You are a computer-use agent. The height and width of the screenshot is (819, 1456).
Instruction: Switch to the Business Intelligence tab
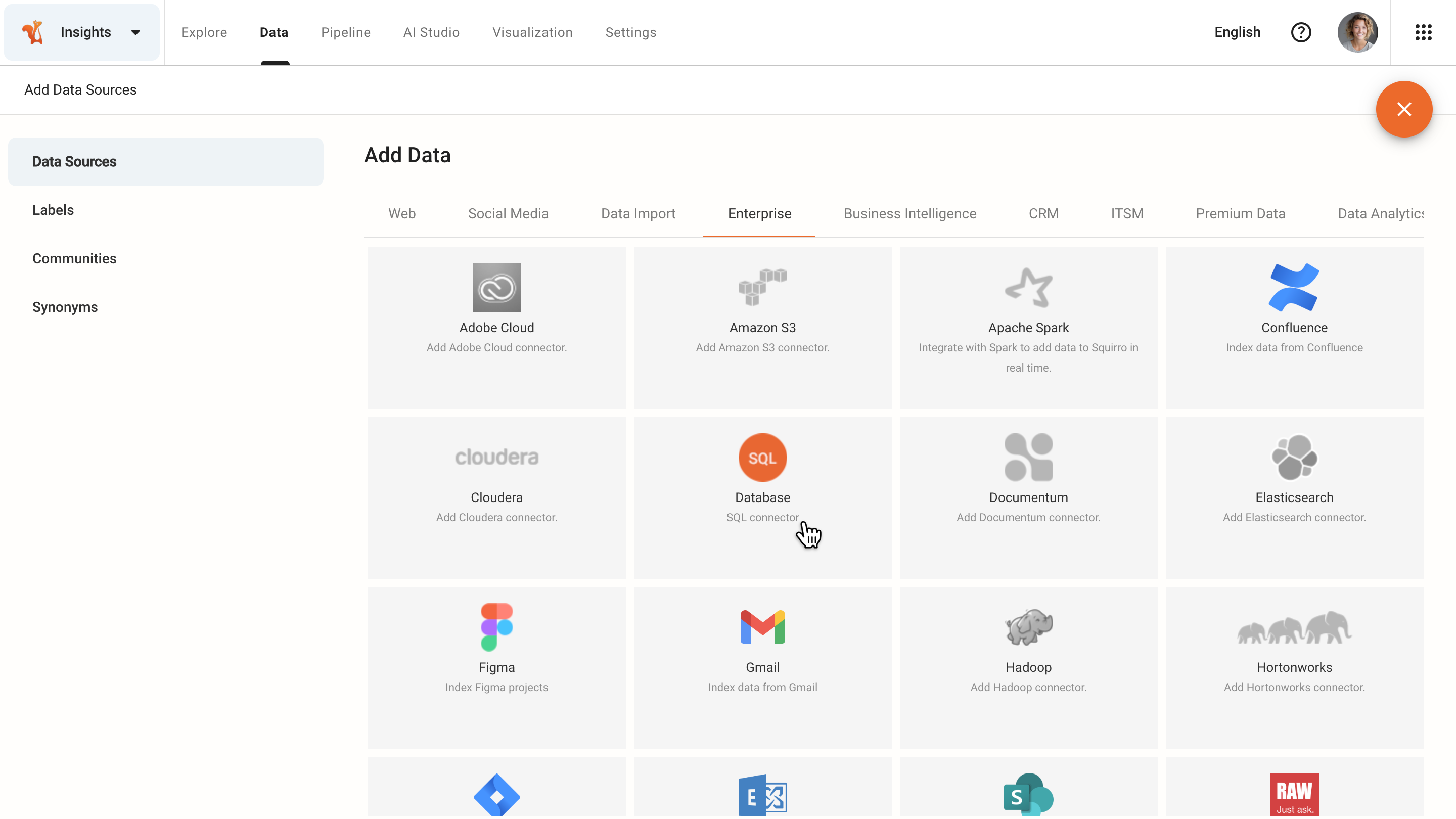pyautogui.click(x=909, y=214)
